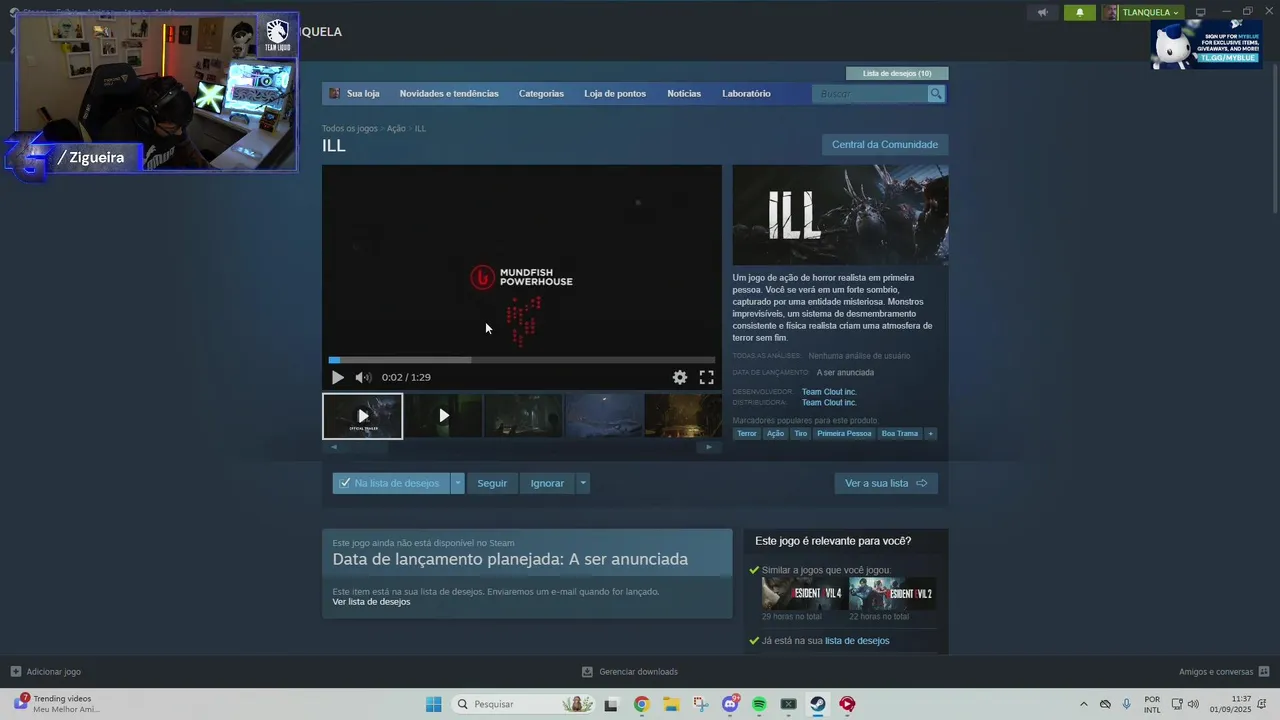The height and width of the screenshot is (720, 1280).
Task: Expand the wishlist button dropdown arrow
Action: click(x=458, y=483)
